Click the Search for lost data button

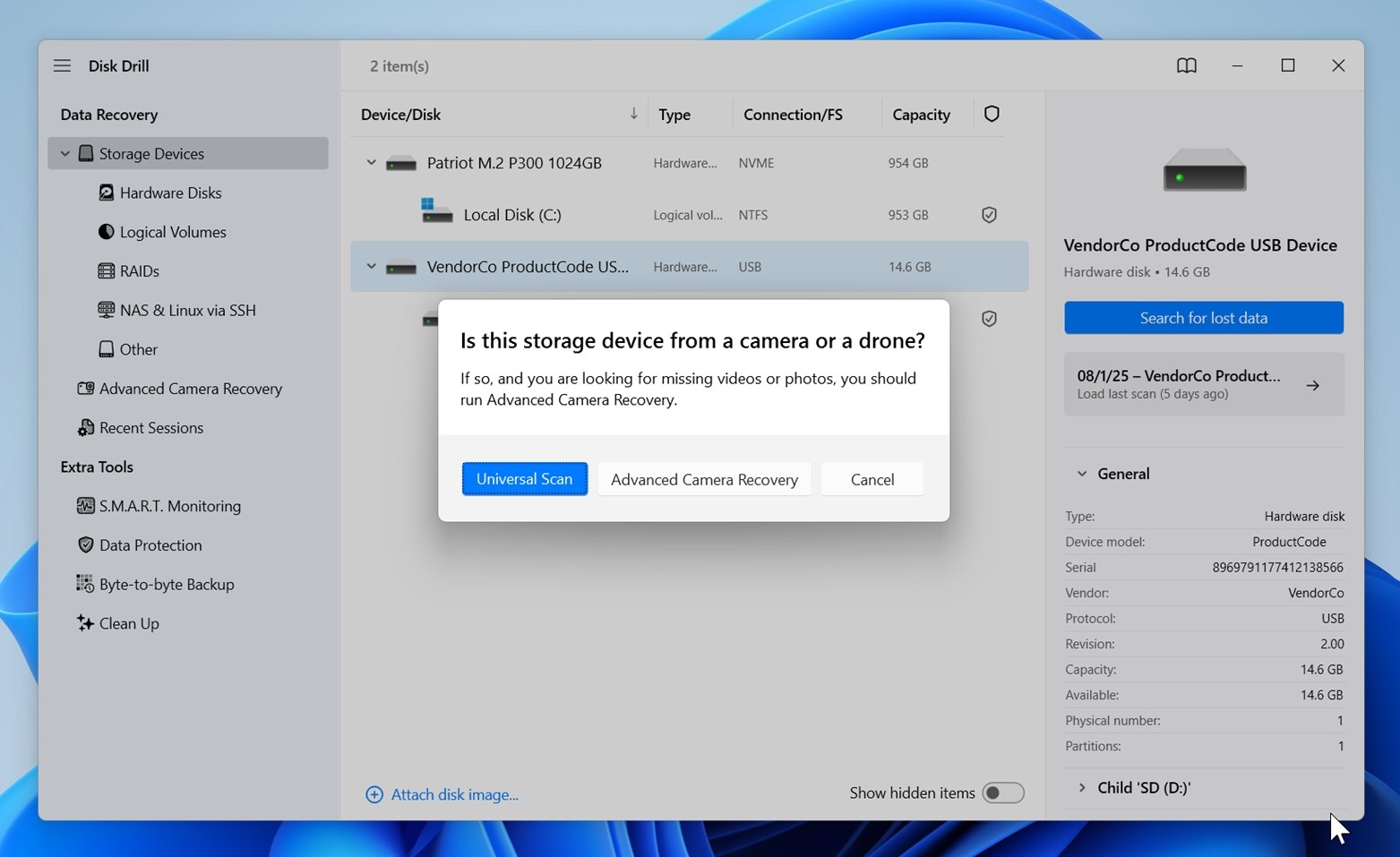(x=1204, y=318)
